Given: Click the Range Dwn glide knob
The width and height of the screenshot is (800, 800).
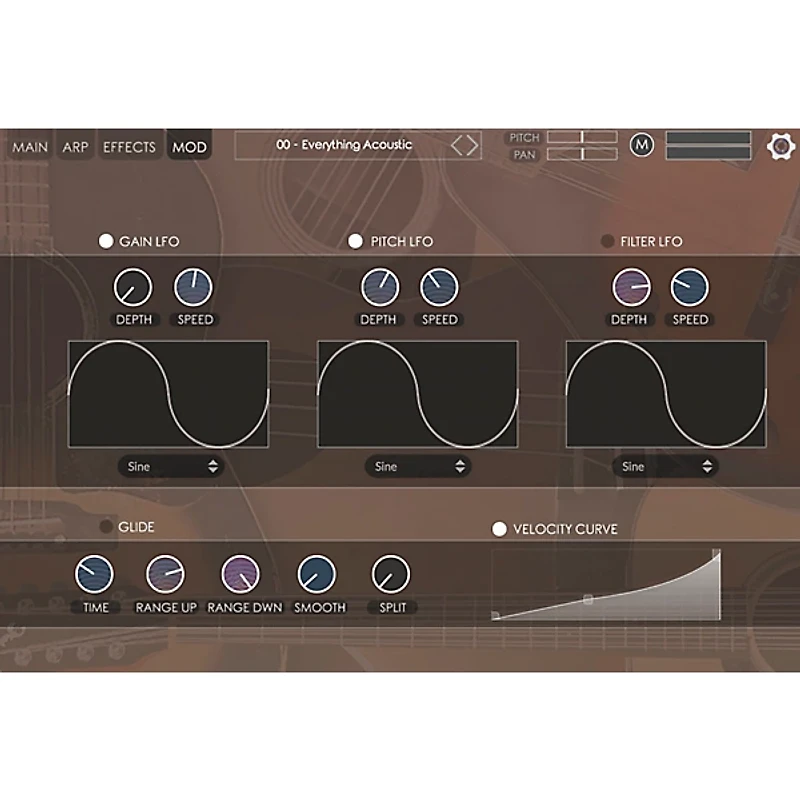Looking at the screenshot, I should [x=241, y=575].
